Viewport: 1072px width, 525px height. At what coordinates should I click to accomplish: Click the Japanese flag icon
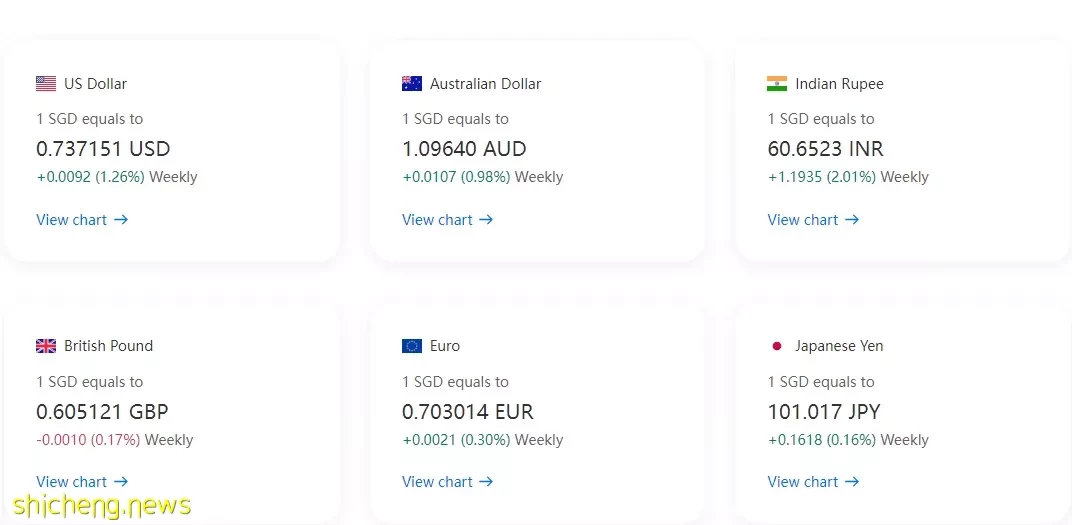[777, 346]
